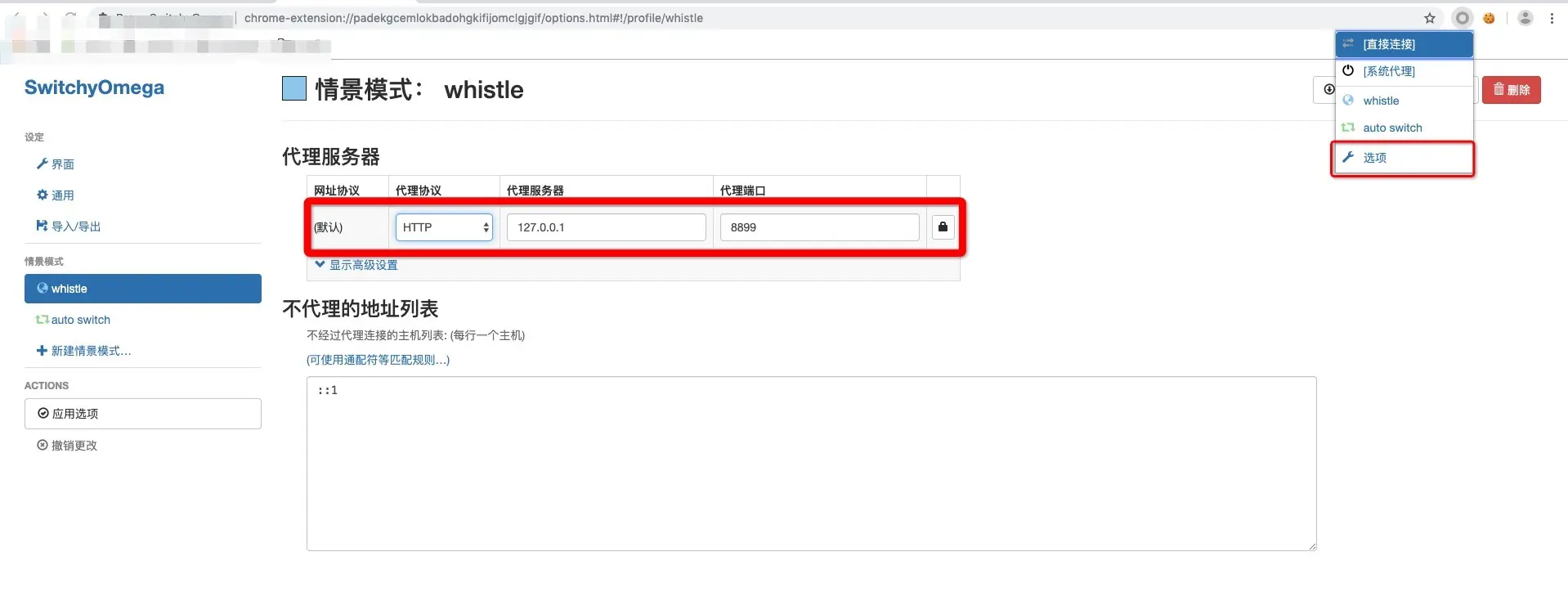Click the 应用选项 apply changes button
The width and height of the screenshot is (1568, 592).
pyautogui.click(x=143, y=414)
